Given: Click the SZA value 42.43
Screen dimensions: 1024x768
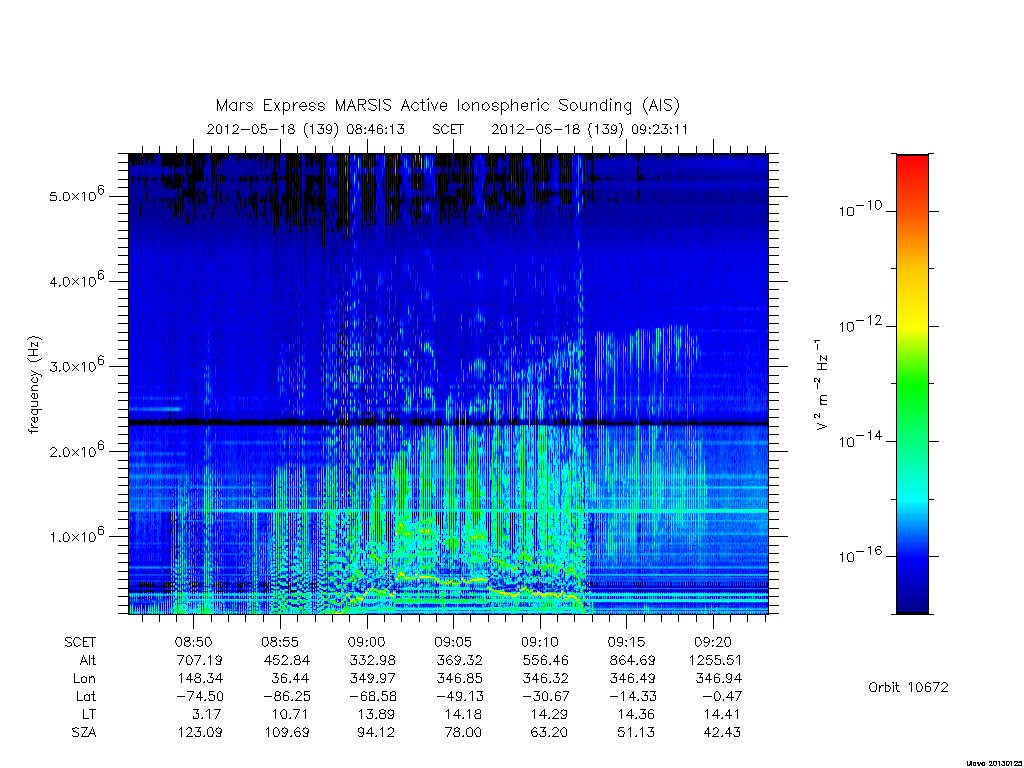Looking at the screenshot, I should click(724, 733).
